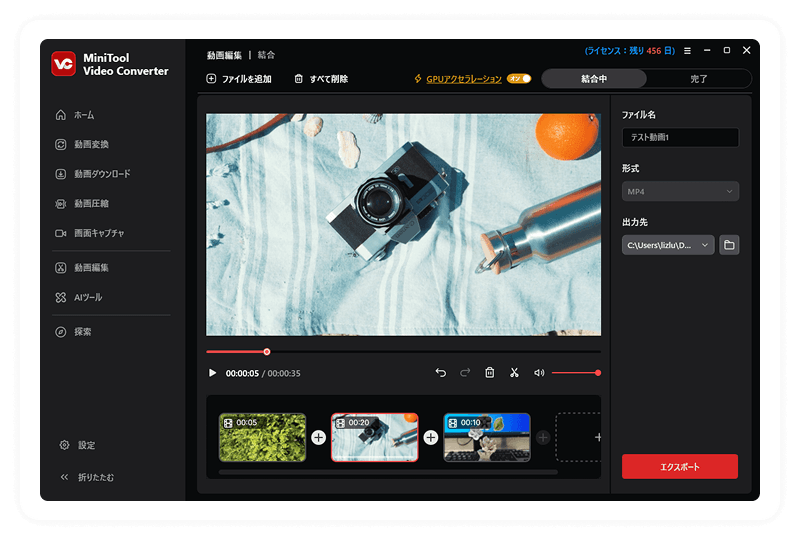The image size is (800, 540).
Task: Add transition between 00:05 and 00:20 clips
Action: click(319, 437)
